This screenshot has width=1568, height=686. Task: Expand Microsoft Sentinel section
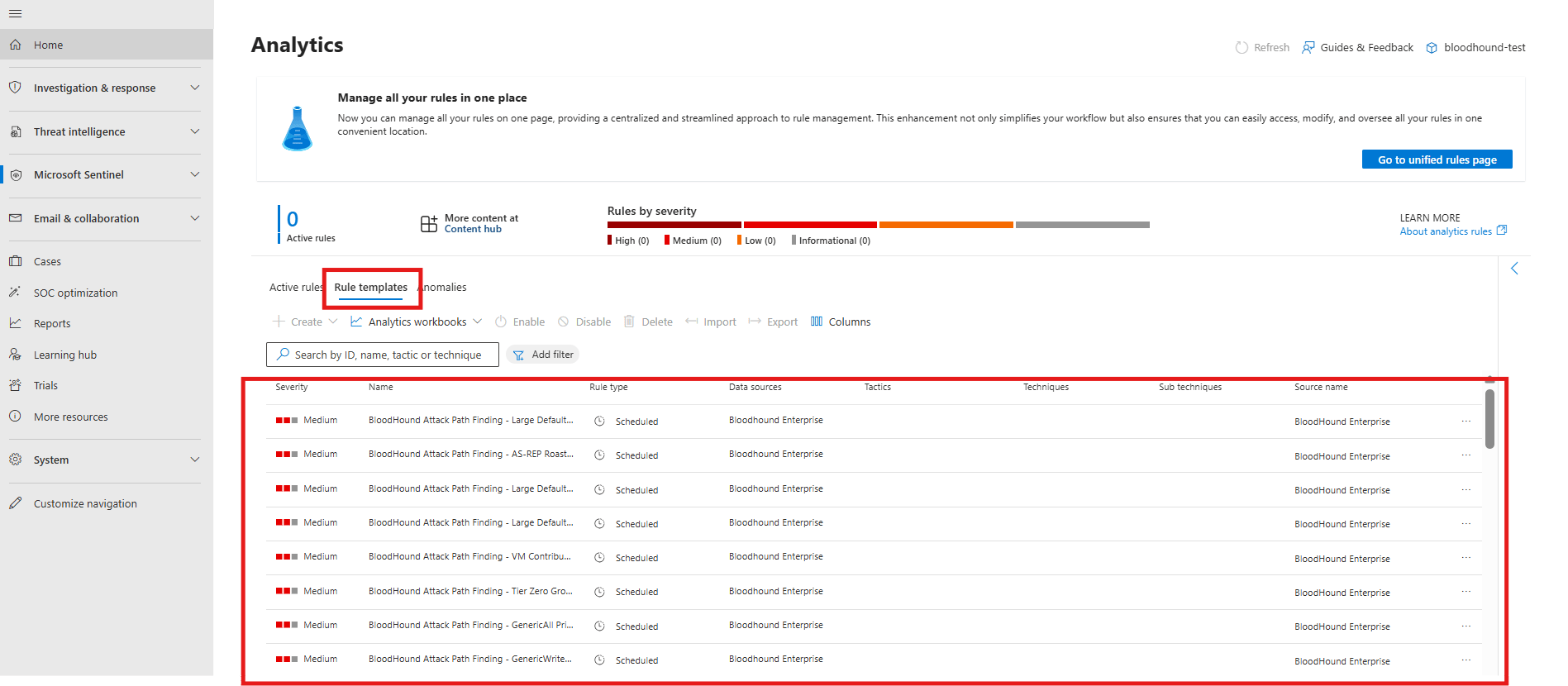point(195,174)
